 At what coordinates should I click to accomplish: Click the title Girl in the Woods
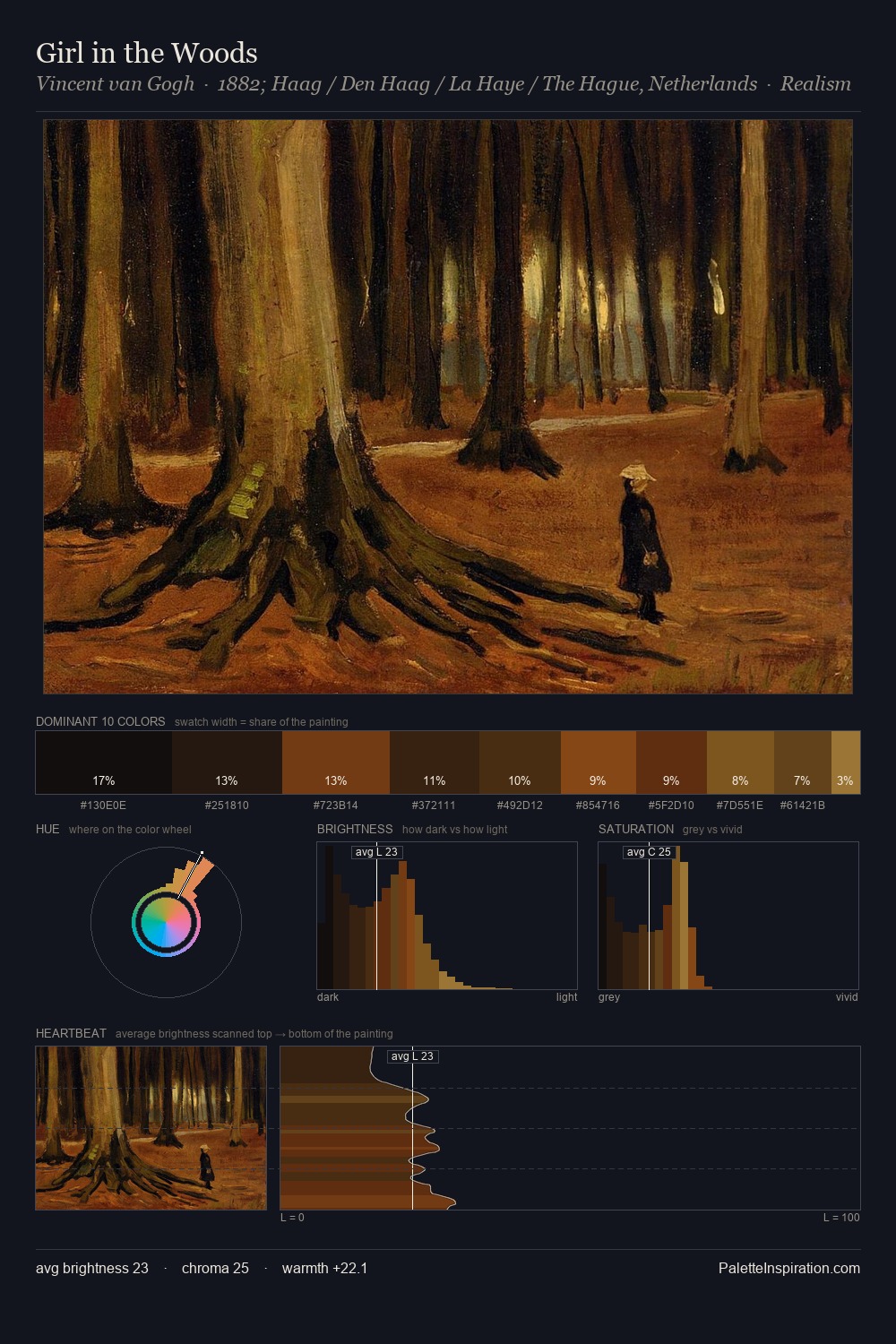point(147,53)
